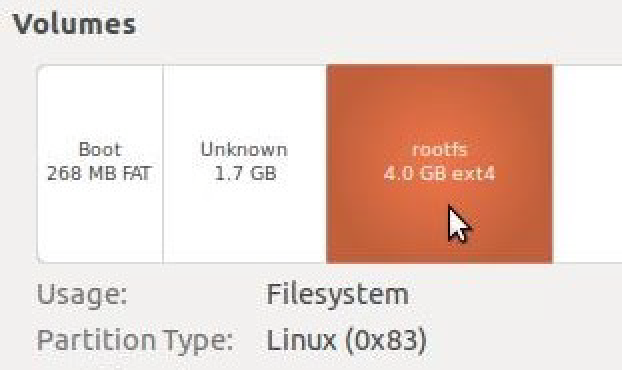Click the "1.7 GB" size text
The width and height of the screenshot is (622, 370).
[x=245, y=173]
